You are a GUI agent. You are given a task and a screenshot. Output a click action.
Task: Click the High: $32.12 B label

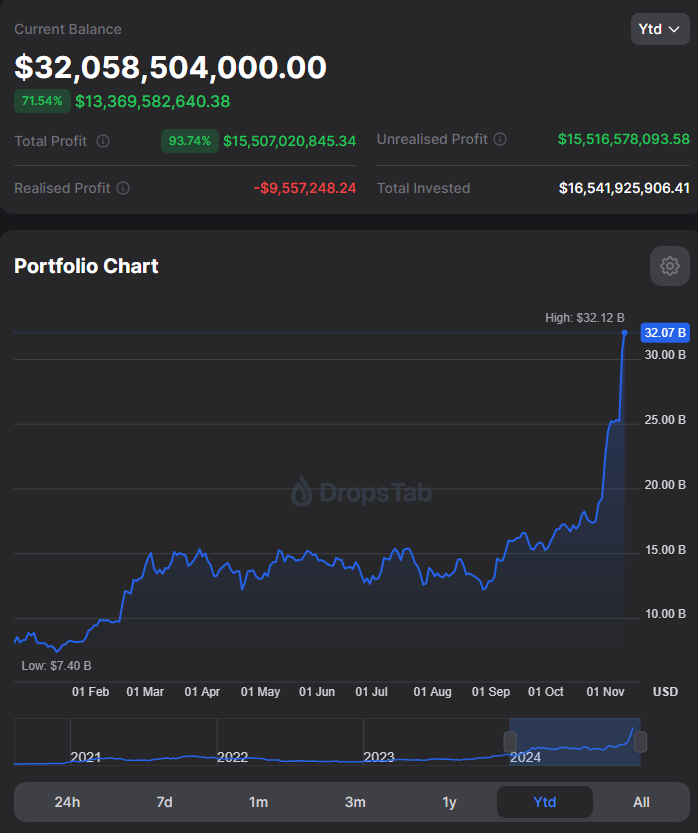(x=585, y=318)
